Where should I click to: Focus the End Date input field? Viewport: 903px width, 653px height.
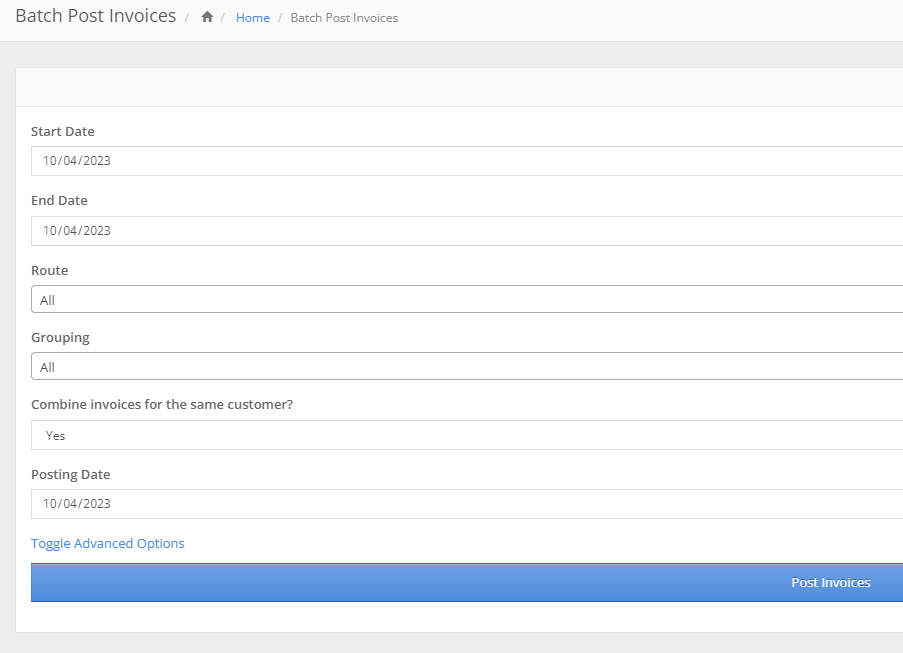[x=467, y=231]
